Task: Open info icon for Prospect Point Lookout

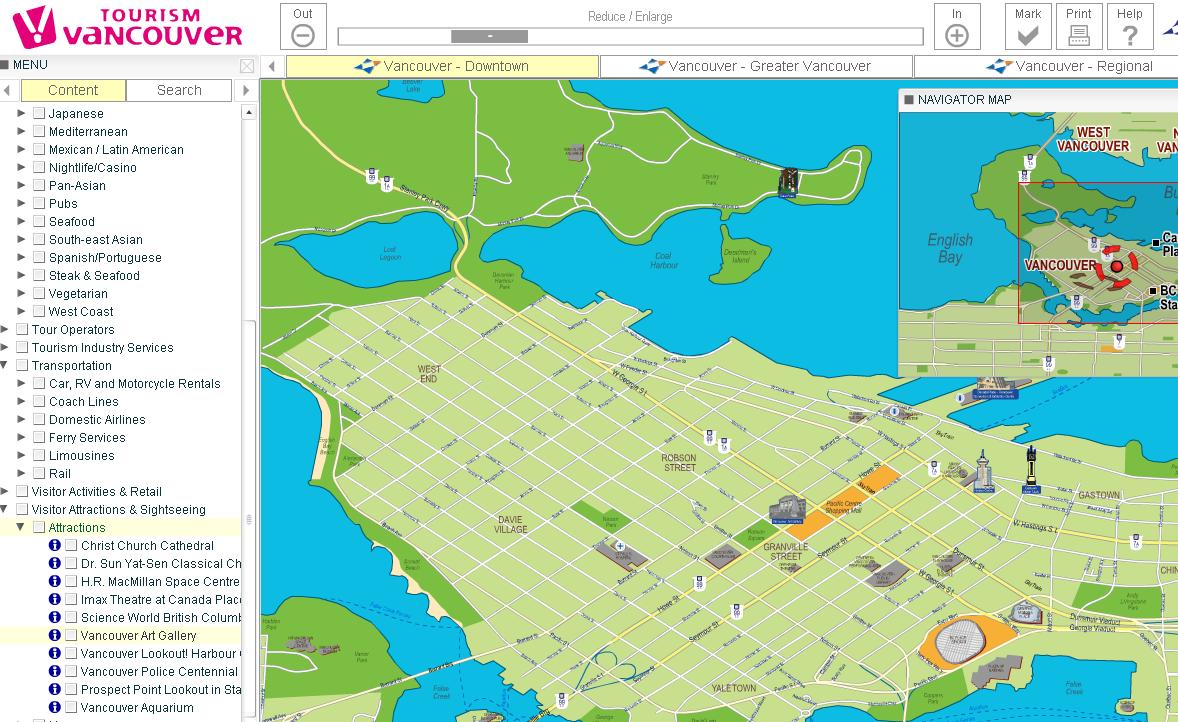Action: tap(55, 689)
